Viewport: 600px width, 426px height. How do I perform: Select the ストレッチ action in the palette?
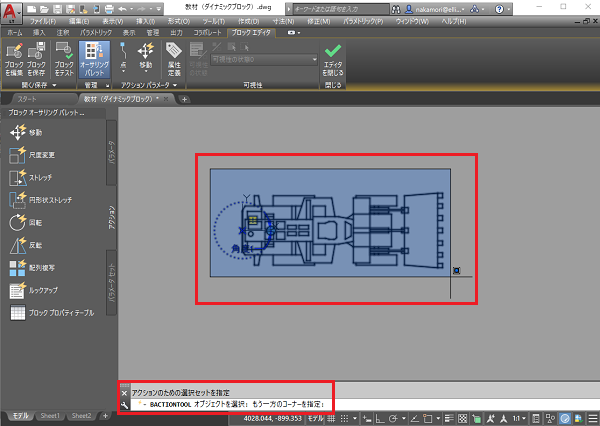(30, 178)
